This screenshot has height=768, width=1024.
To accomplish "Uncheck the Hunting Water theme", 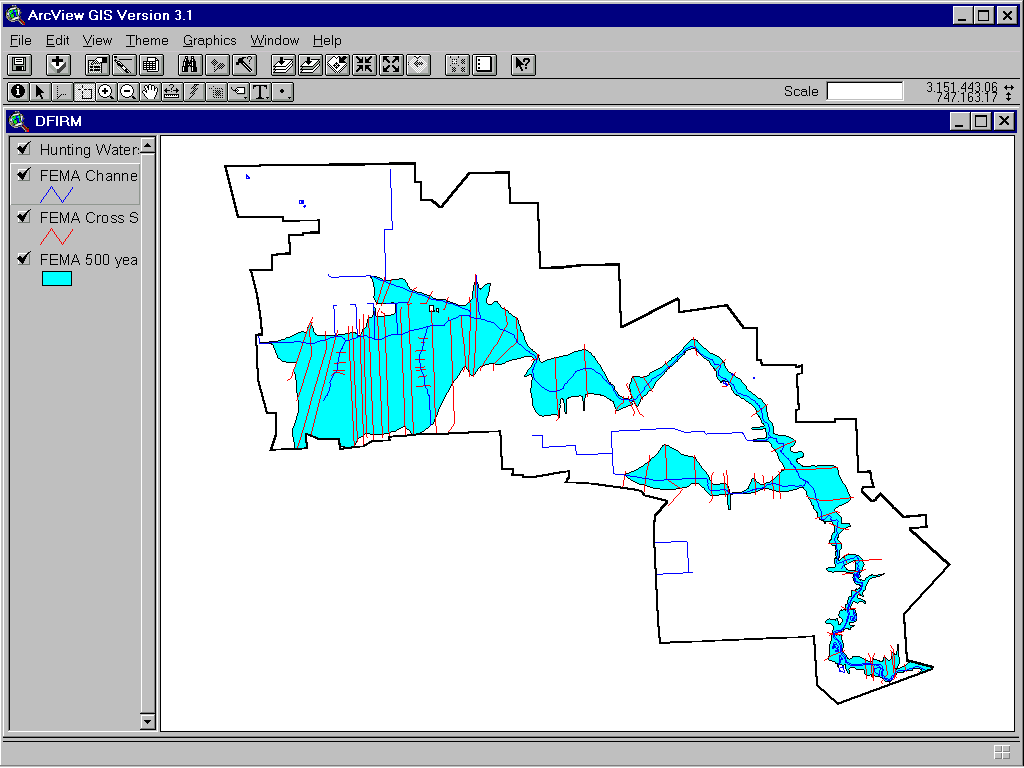I will coord(23,147).
